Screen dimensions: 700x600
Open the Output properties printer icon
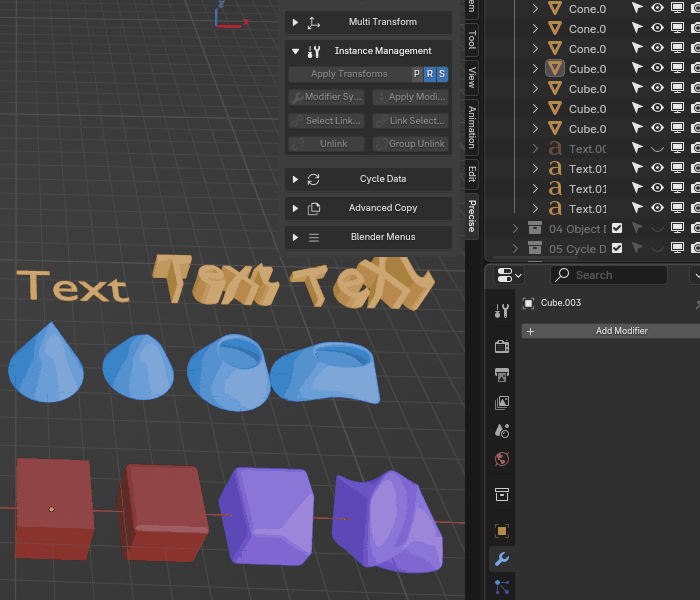pos(502,375)
